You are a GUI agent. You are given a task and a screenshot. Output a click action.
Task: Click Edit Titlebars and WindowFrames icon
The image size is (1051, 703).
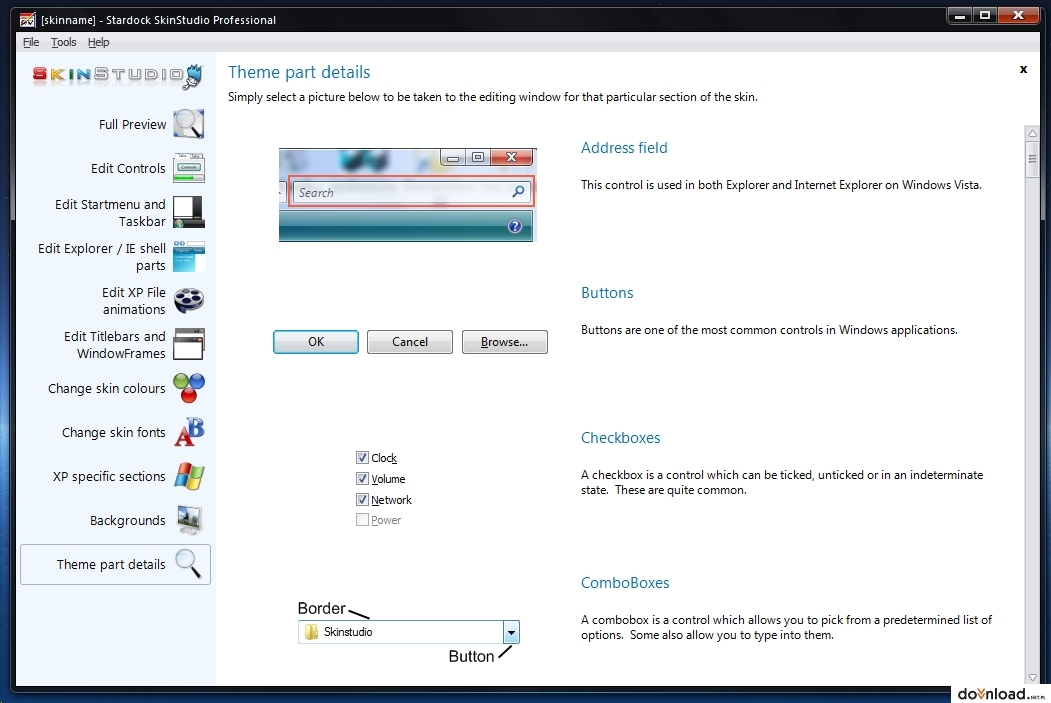(x=188, y=344)
